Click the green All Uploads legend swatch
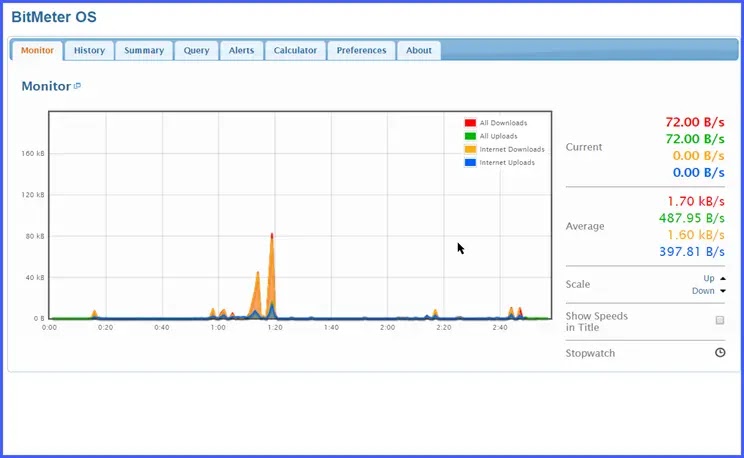The image size is (744, 458). coord(470,136)
